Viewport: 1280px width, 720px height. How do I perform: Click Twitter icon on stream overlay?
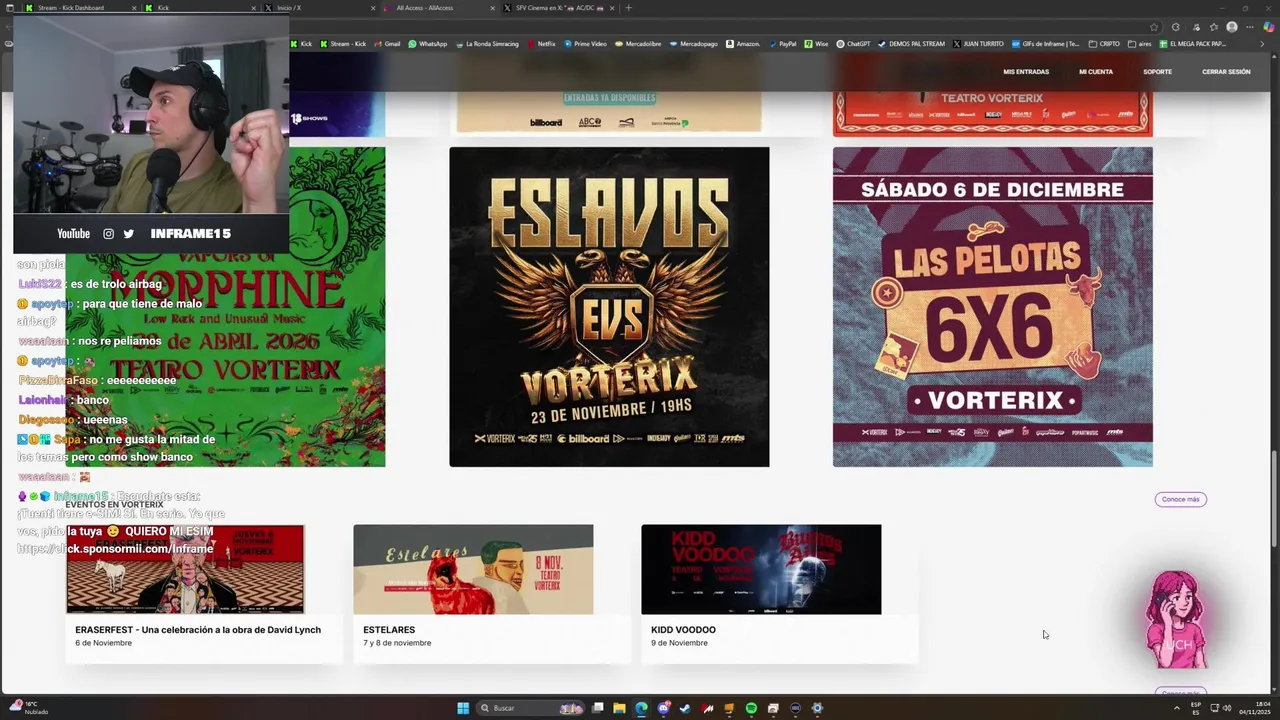click(x=129, y=233)
